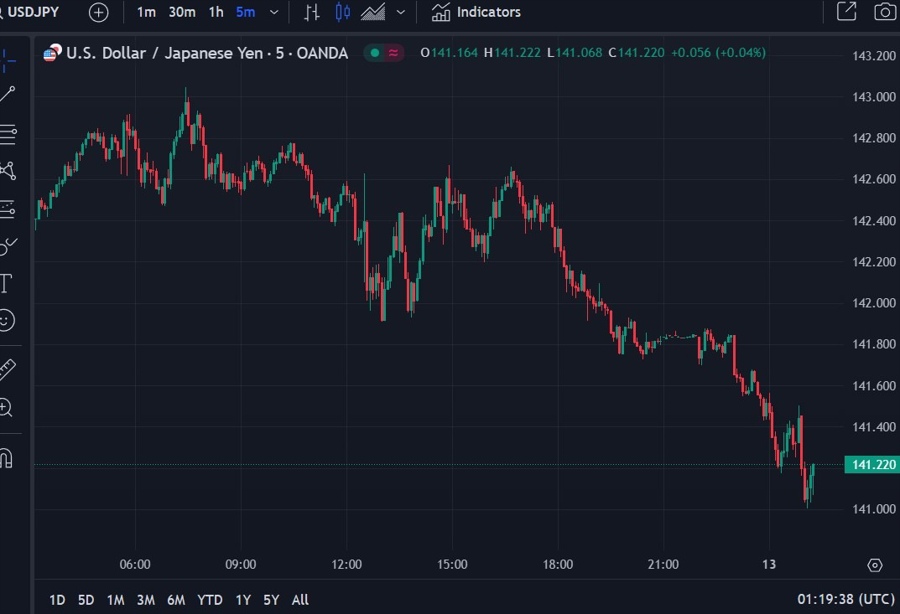
Task: Open chart settings gear icon
Action: click(874, 565)
